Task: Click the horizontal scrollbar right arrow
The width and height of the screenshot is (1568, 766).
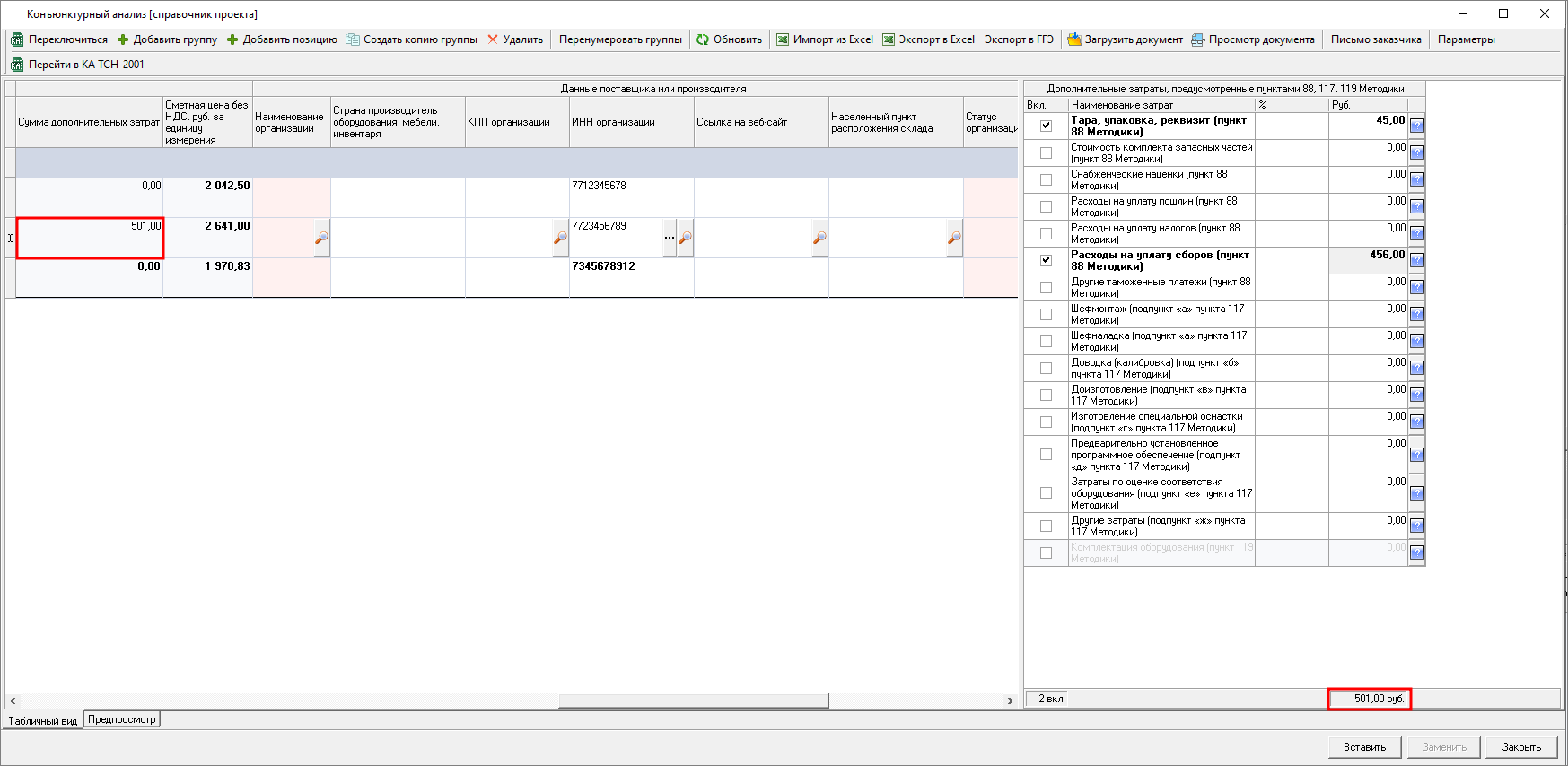Action: (1011, 701)
